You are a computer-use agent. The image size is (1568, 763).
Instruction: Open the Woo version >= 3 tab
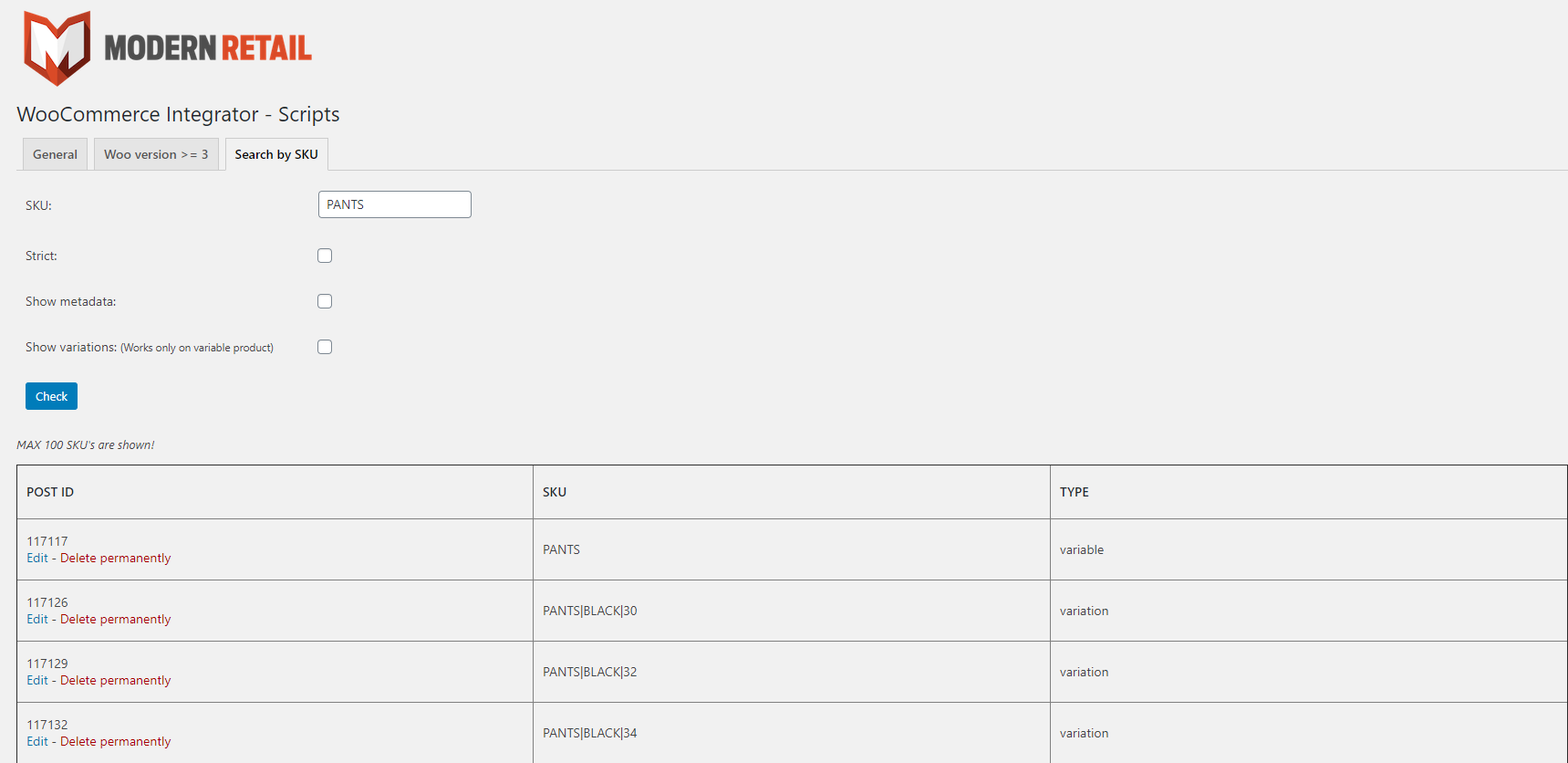156,154
